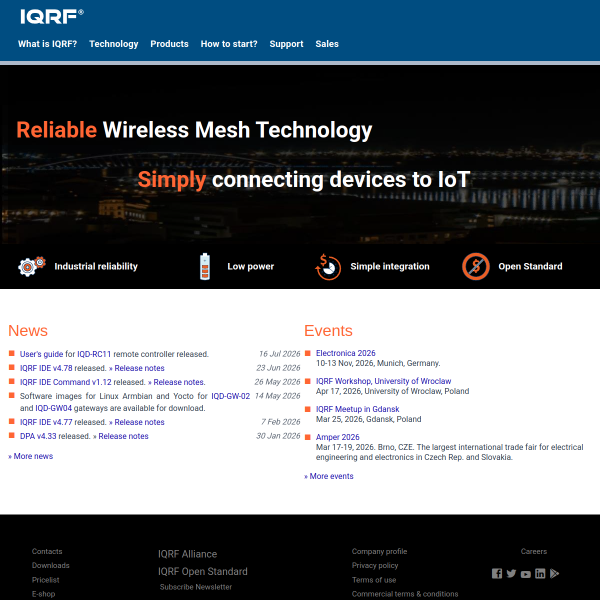Open Company profile footer link
This screenshot has width=600, height=600.
point(380,551)
